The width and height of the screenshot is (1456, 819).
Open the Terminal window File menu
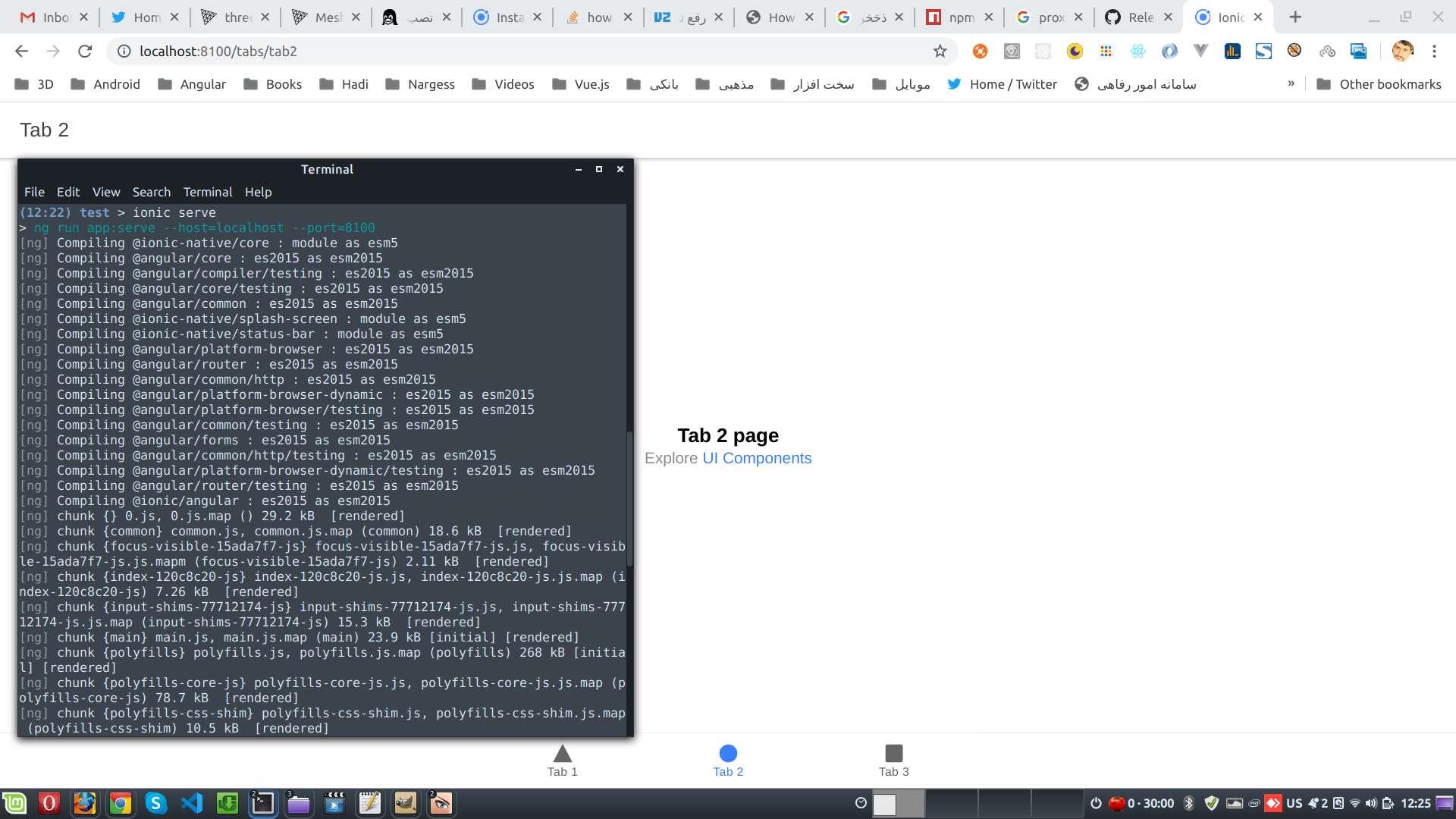coord(34,192)
